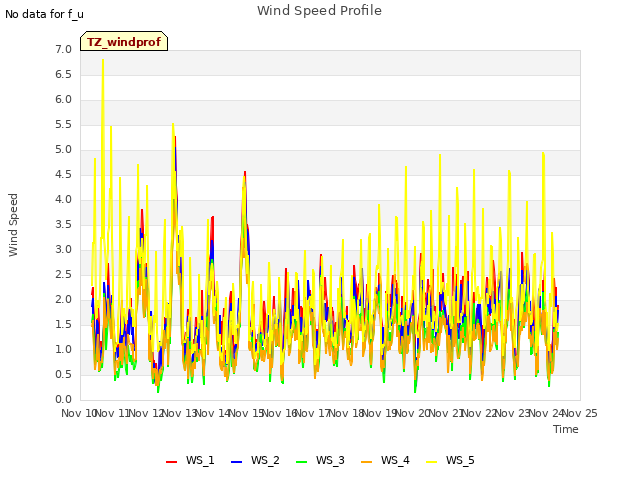
Task: Click the 5.5 y-axis tick label
Action: 63,124
